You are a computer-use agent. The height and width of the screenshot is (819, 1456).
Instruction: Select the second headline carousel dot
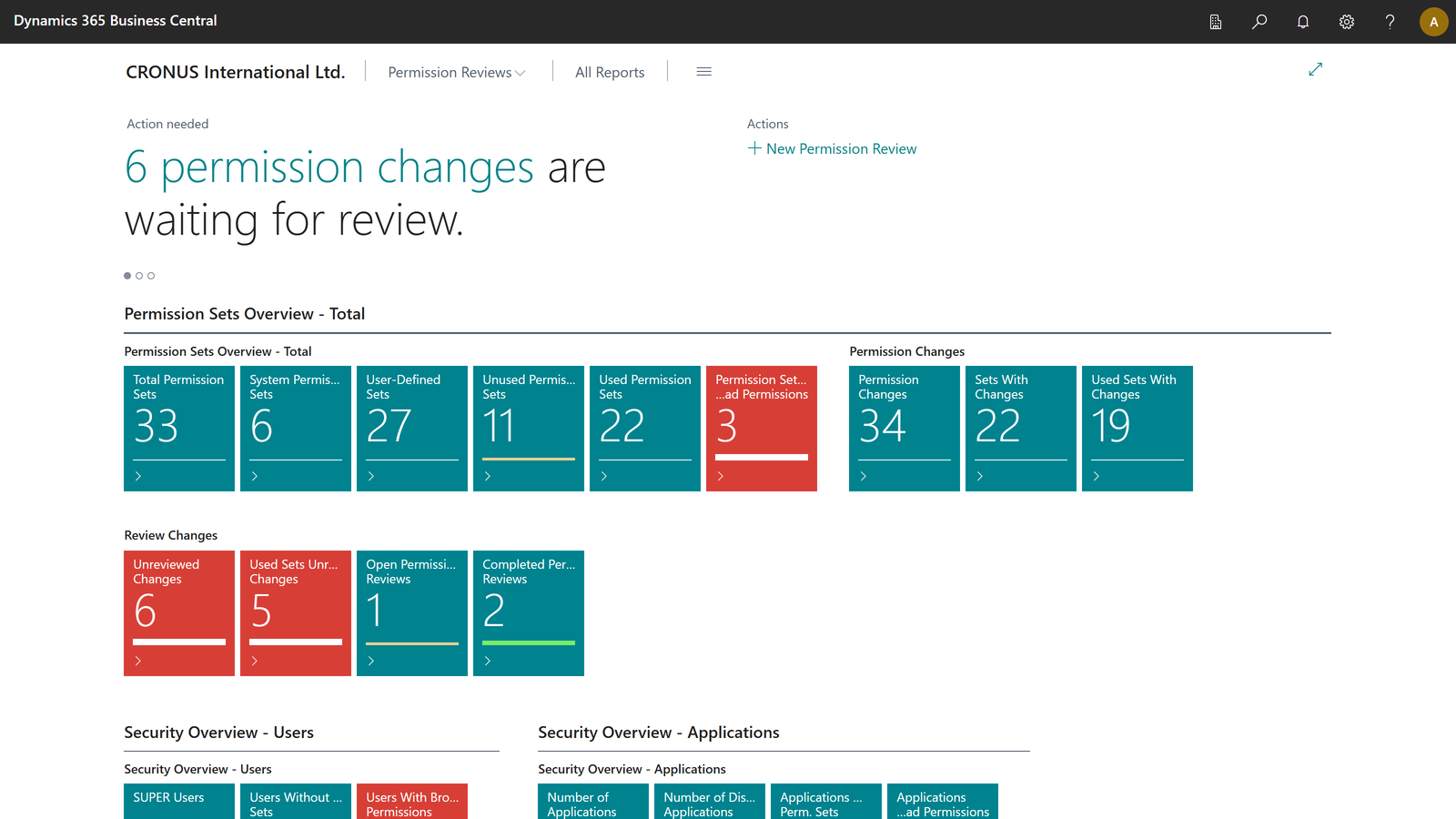pos(139,276)
